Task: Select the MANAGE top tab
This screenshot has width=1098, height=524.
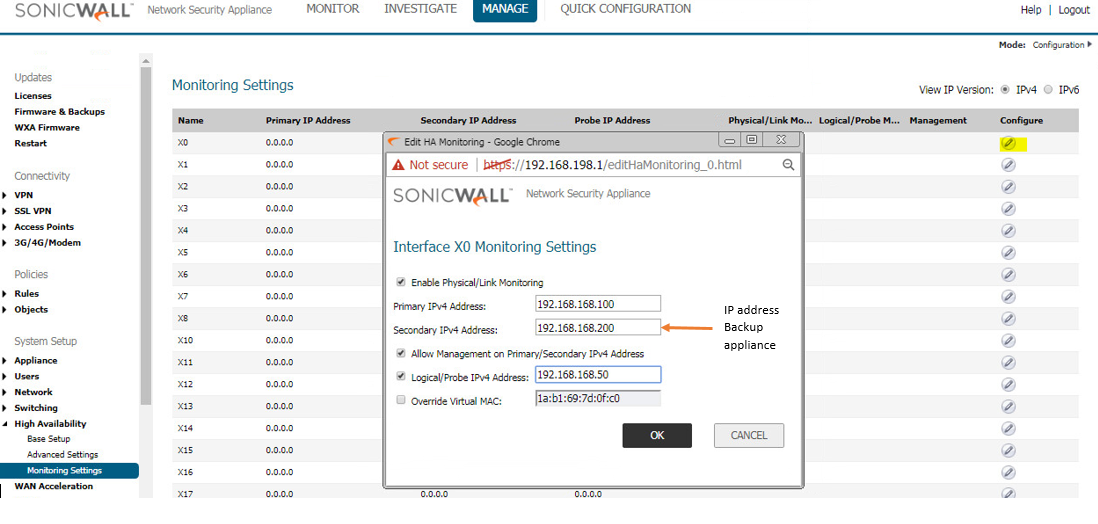Action: tap(505, 10)
